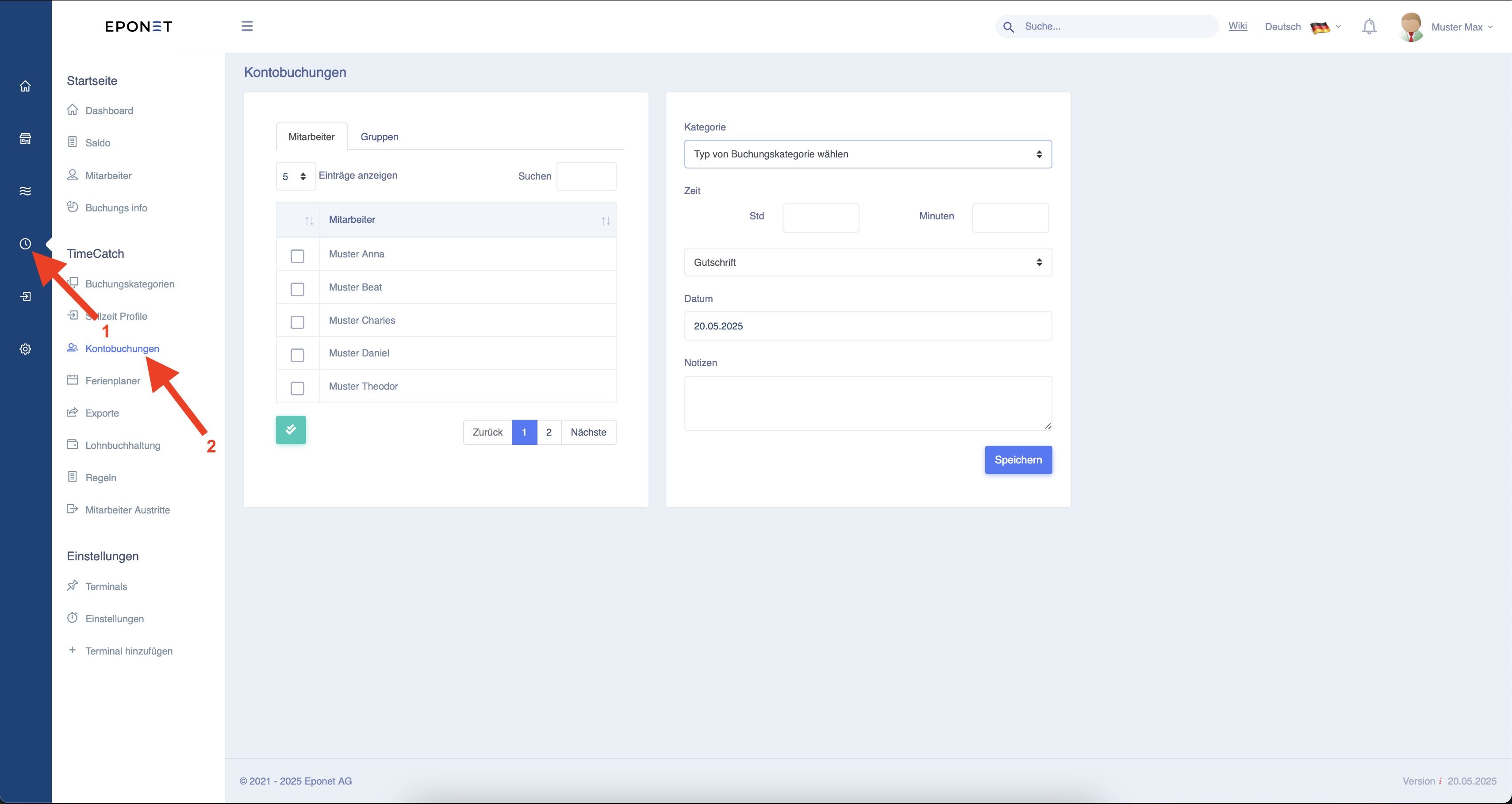Click the shop icon in the dark sidebar
Image resolution: width=1512 pixels, height=804 pixels.
25,138
